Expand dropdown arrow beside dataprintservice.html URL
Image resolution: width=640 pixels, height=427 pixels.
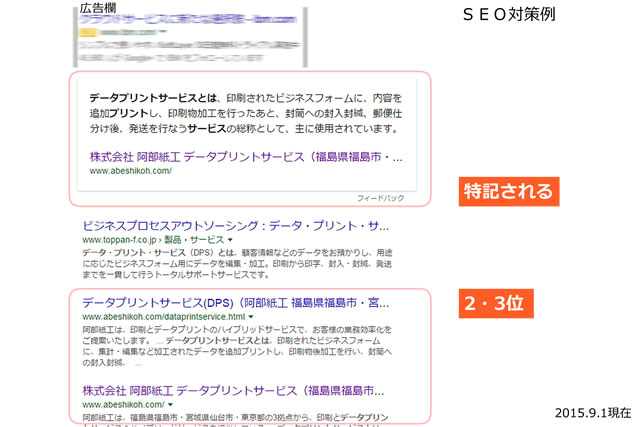click(x=251, y=317)
